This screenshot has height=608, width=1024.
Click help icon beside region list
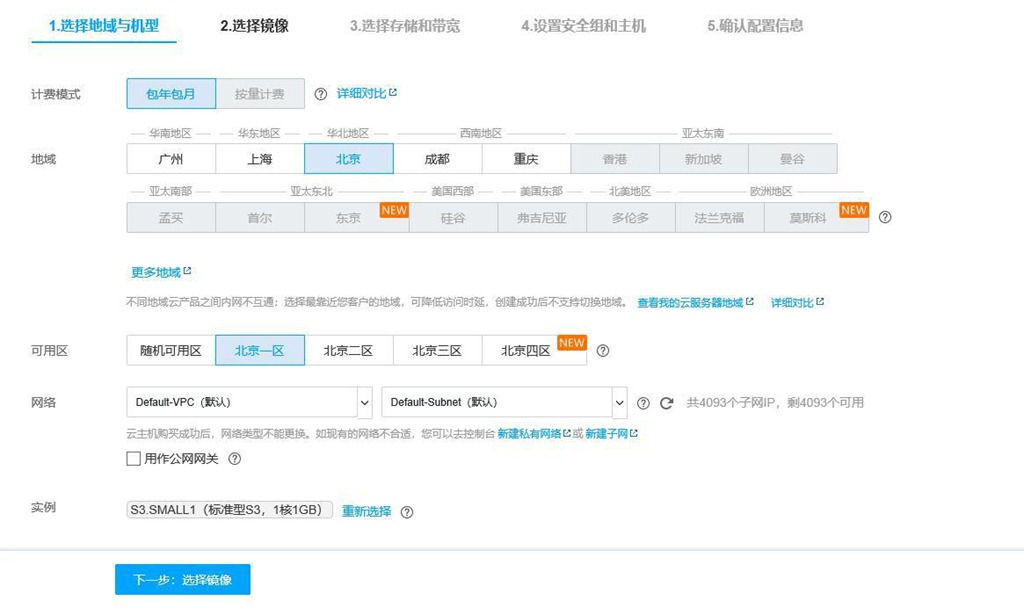[884, 217]
